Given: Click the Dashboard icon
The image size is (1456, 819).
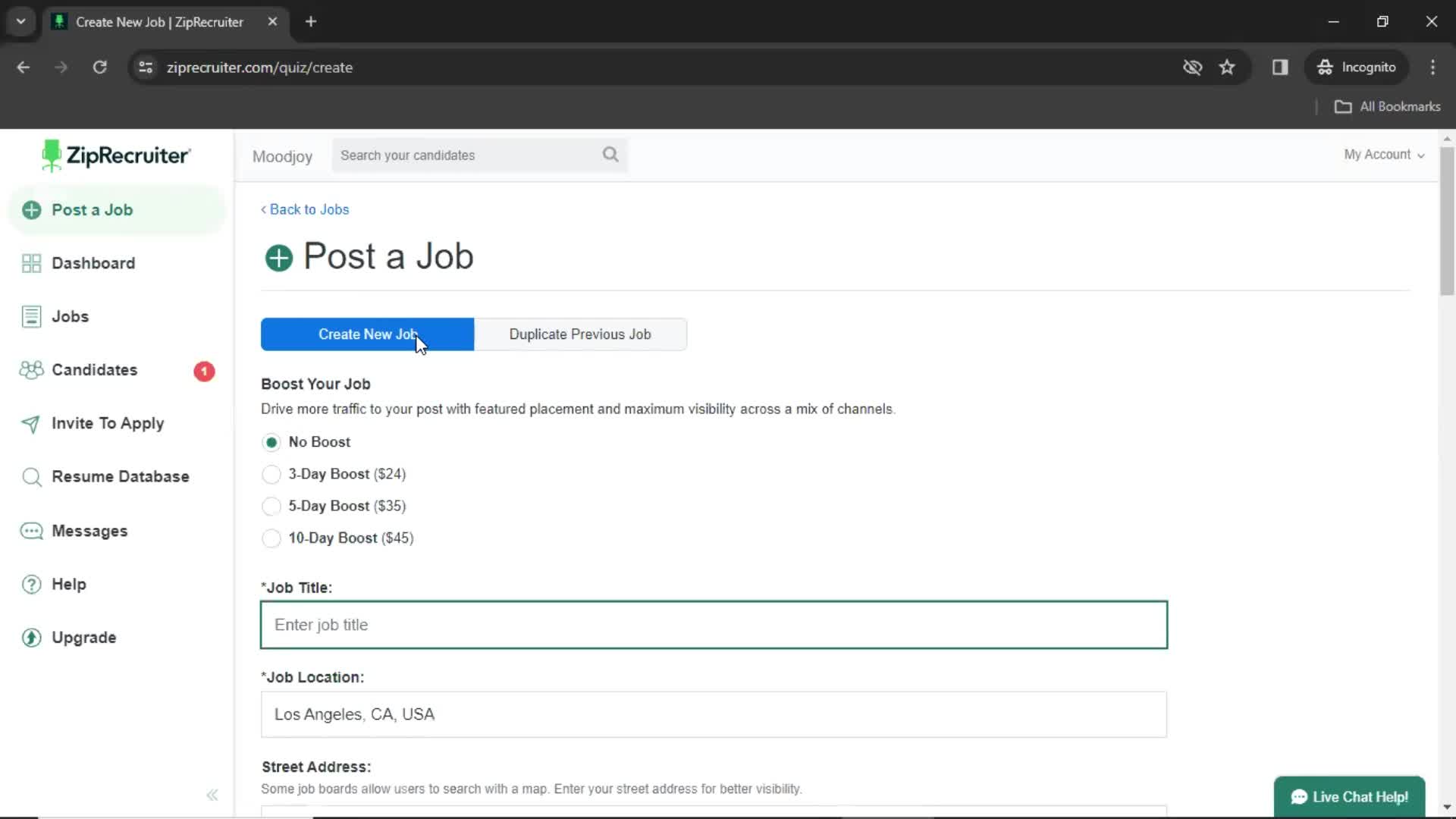Looking at the screenshot, I should coord(30,262).
